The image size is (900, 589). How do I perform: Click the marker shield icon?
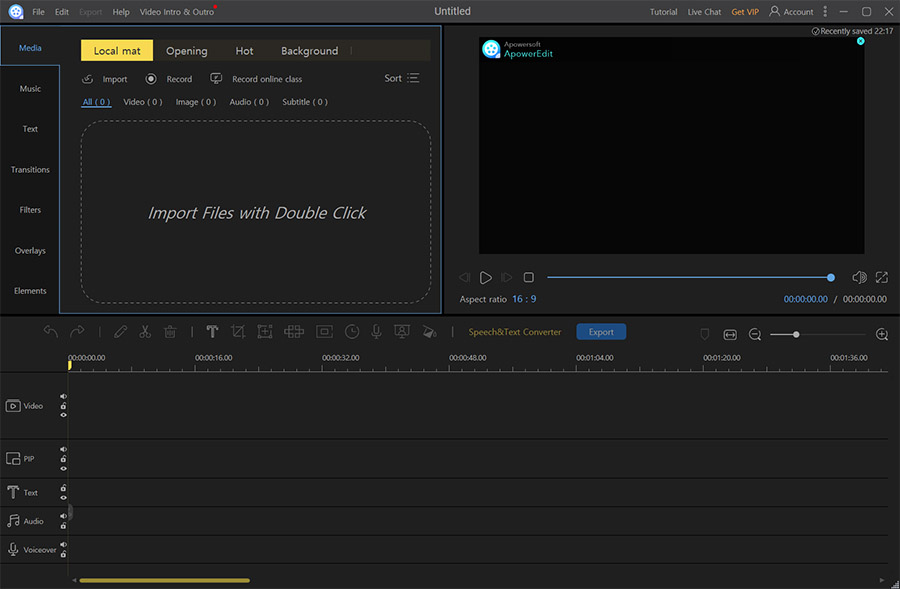click(x=705, y=334)
